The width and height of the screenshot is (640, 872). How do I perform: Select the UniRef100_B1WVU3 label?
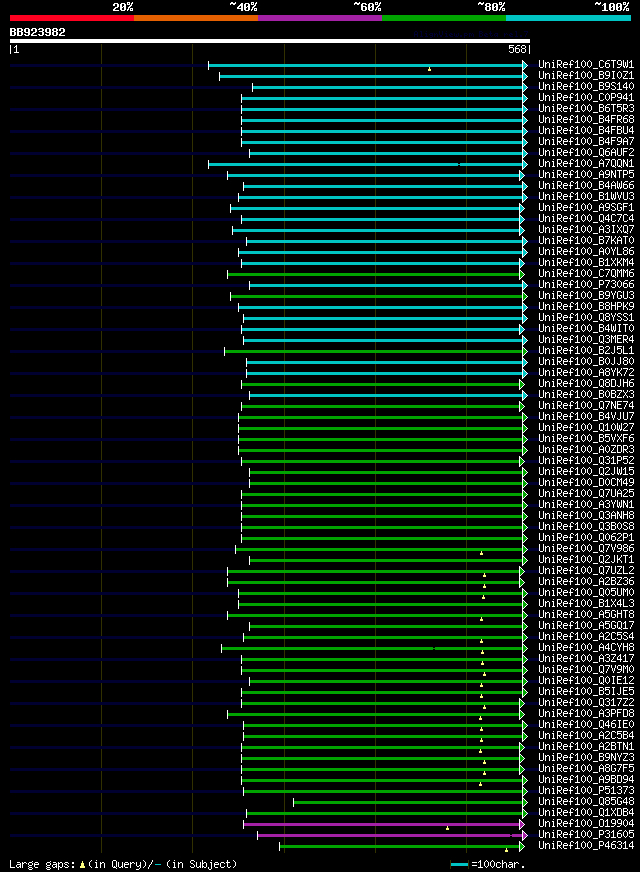586,196
